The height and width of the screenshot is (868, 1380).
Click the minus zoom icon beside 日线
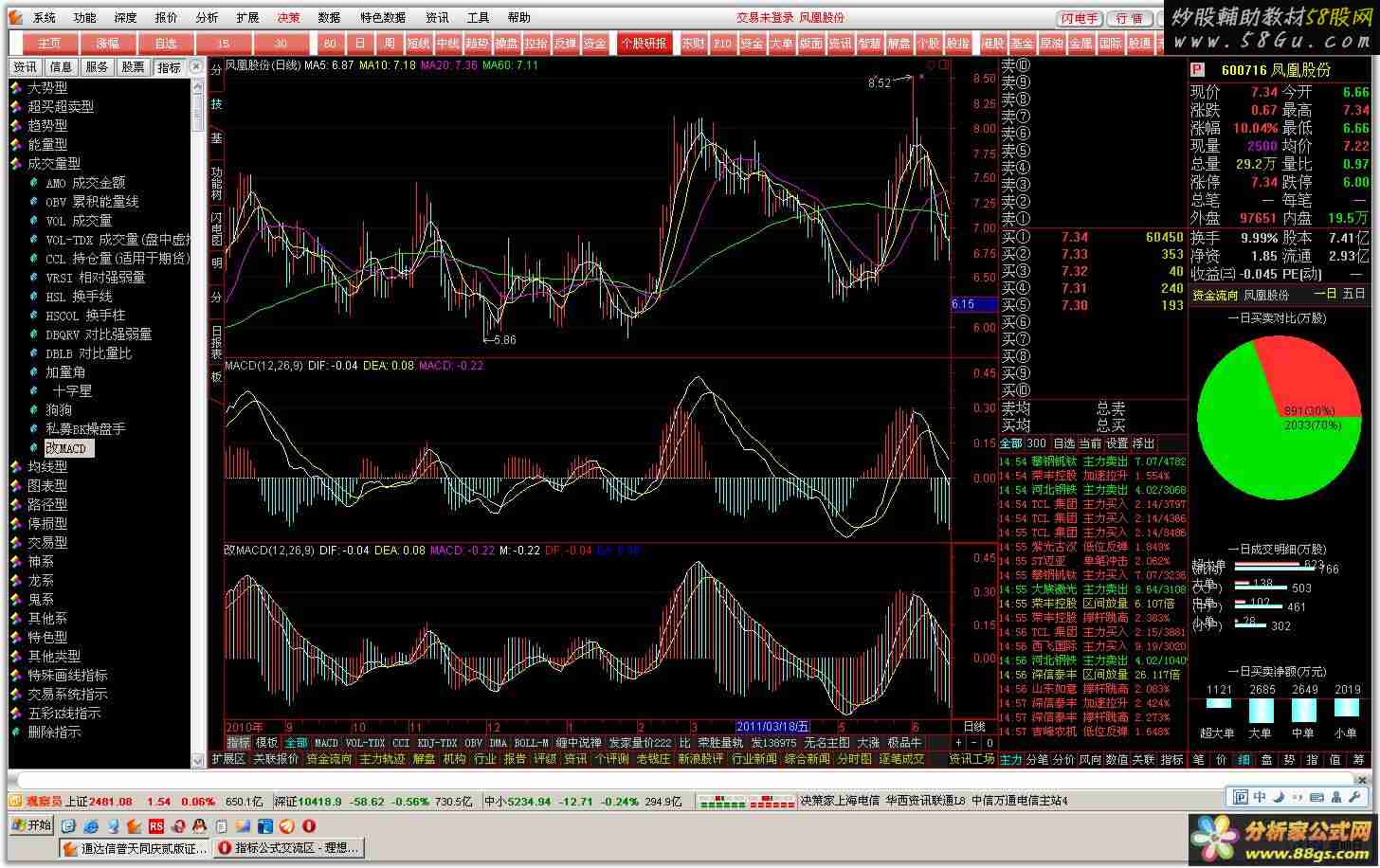pos(975,743)
